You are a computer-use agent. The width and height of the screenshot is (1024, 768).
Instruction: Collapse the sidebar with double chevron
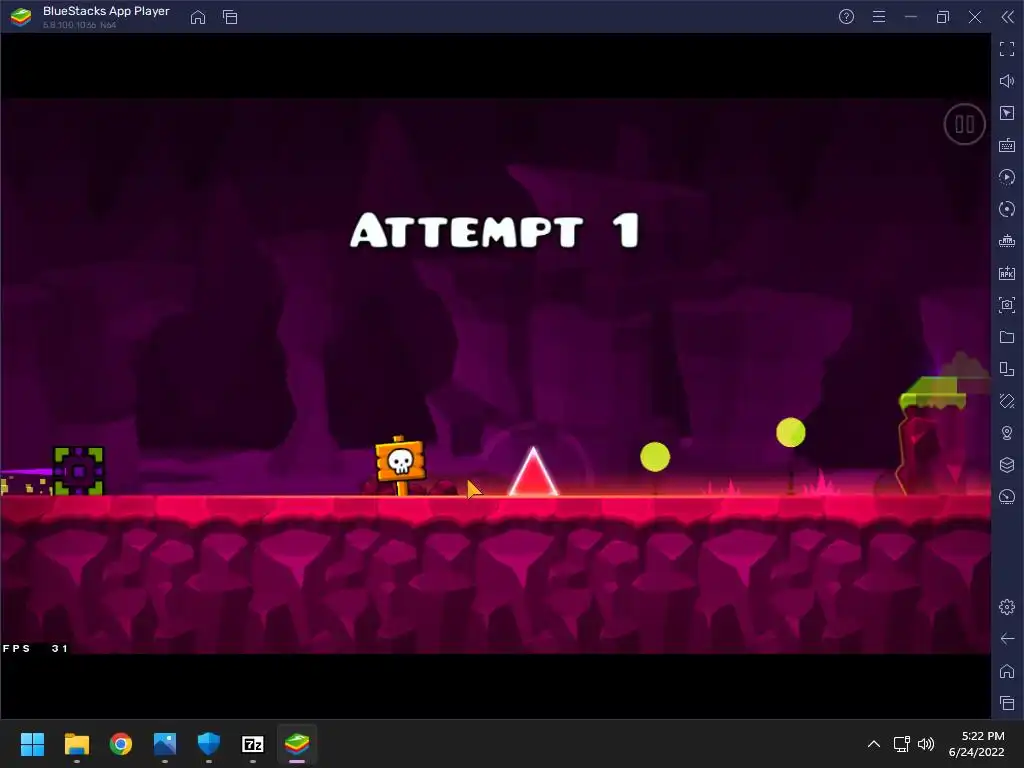pyautogui.click(x=1008, y=17)
